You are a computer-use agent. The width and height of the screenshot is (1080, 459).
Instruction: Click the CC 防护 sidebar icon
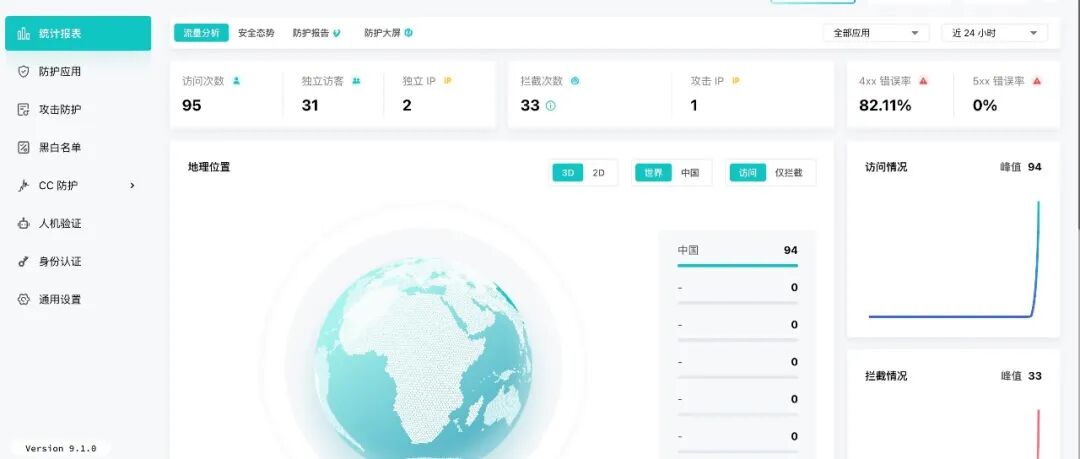[24, 185]
